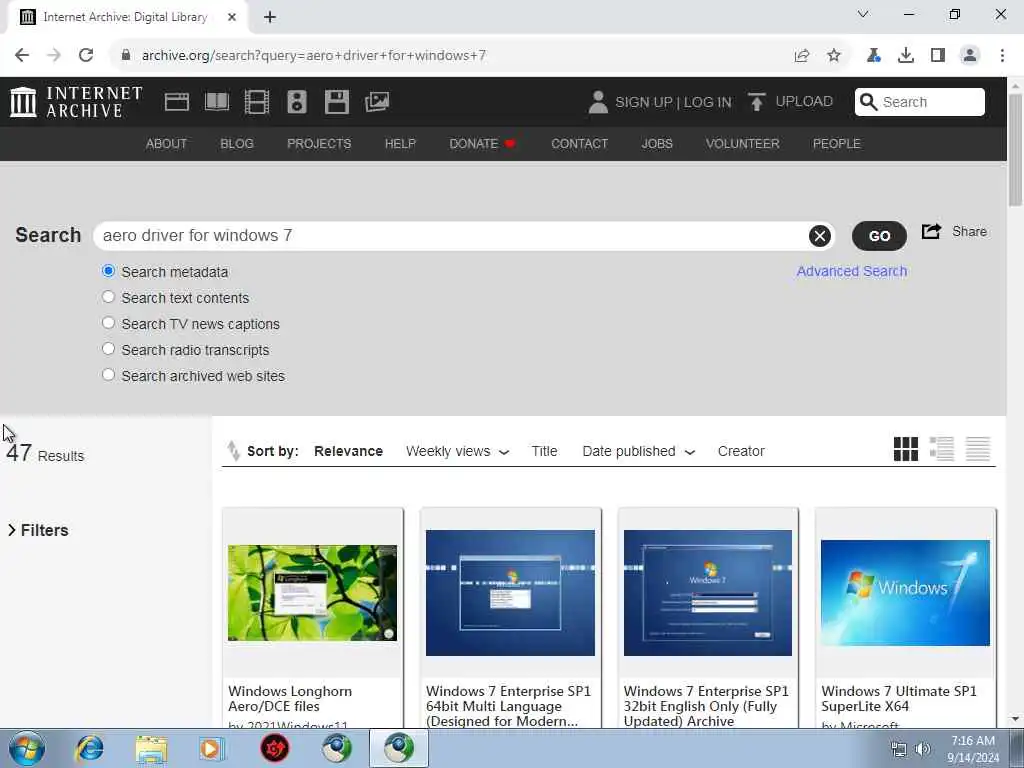1024x768 pixels.
Task: Open the DONATE menu item
Action: tap(483, 144)
